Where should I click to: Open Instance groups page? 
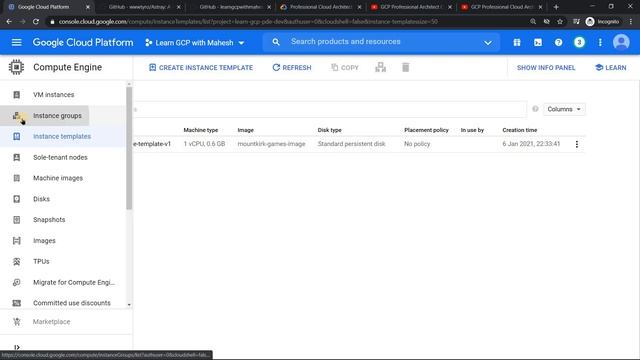click(57, 116)
